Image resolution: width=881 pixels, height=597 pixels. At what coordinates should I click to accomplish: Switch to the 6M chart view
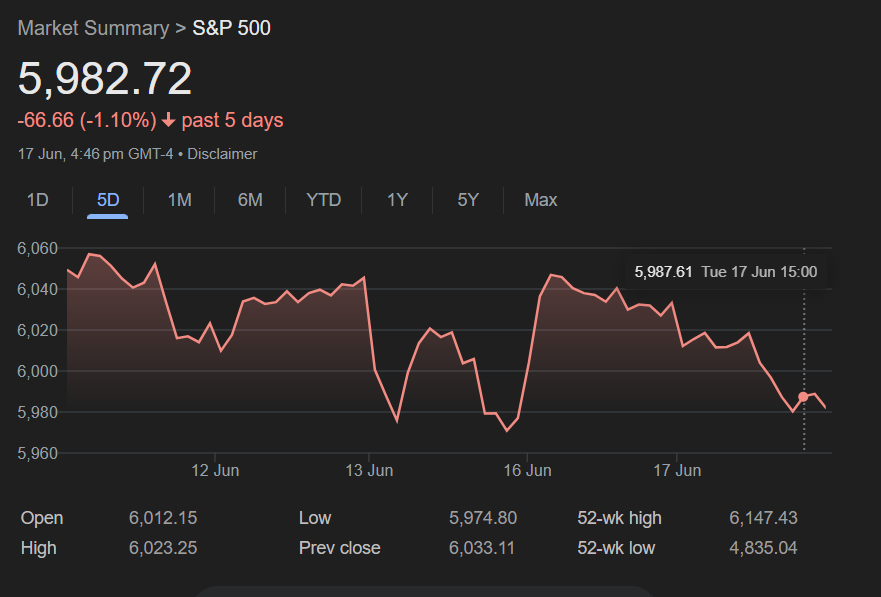pyautogui.click(x=250, y=200)
